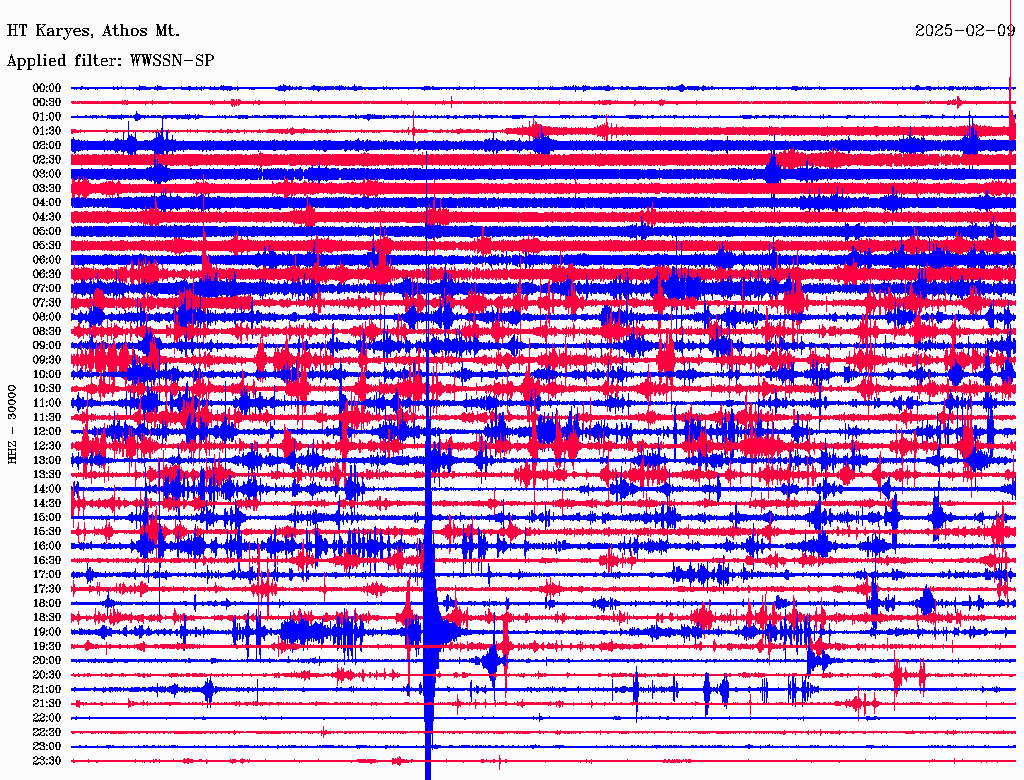
Task: Click the 19:00 time label
Action: coord(47,632)
